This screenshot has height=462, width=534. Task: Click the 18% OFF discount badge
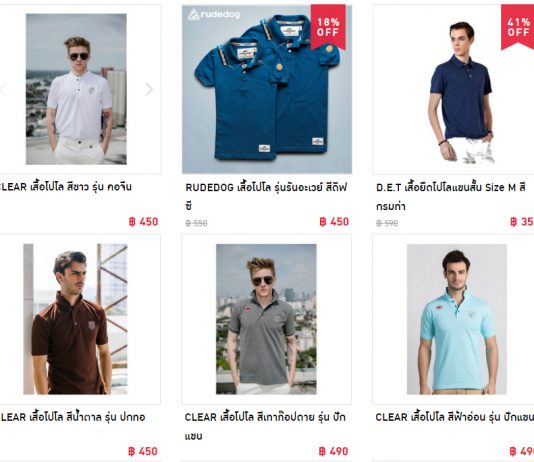coord(328,27)
